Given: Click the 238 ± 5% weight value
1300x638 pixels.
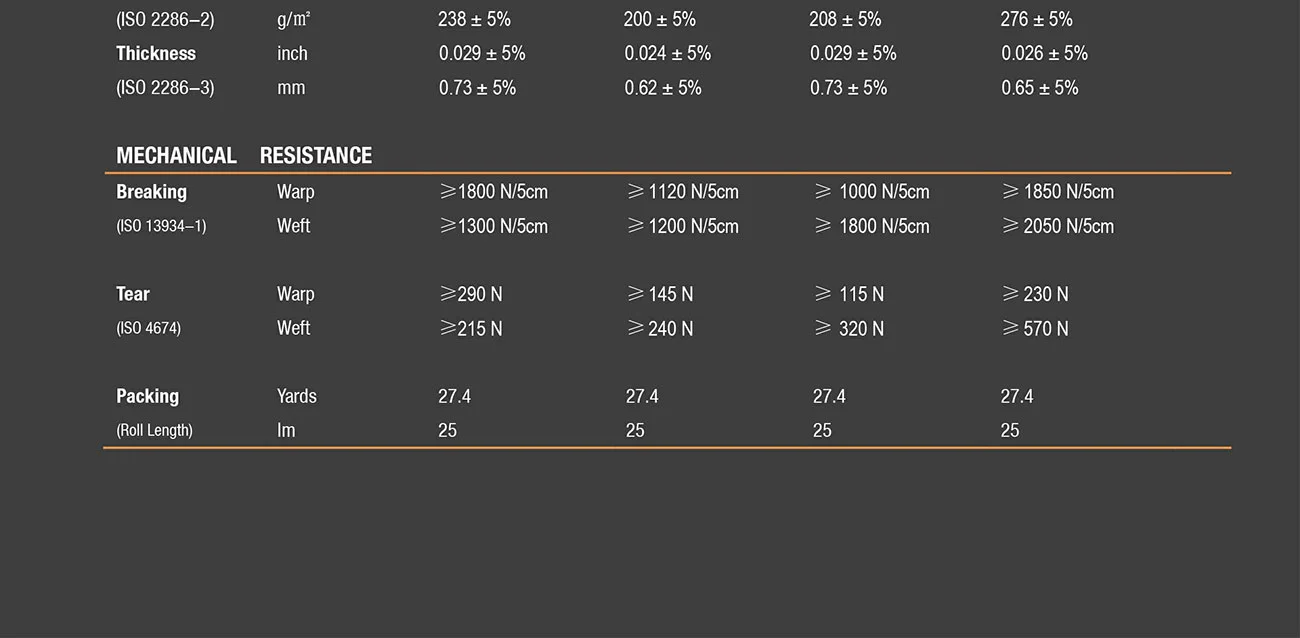Looking at the screenshot, I should (474, 19).
